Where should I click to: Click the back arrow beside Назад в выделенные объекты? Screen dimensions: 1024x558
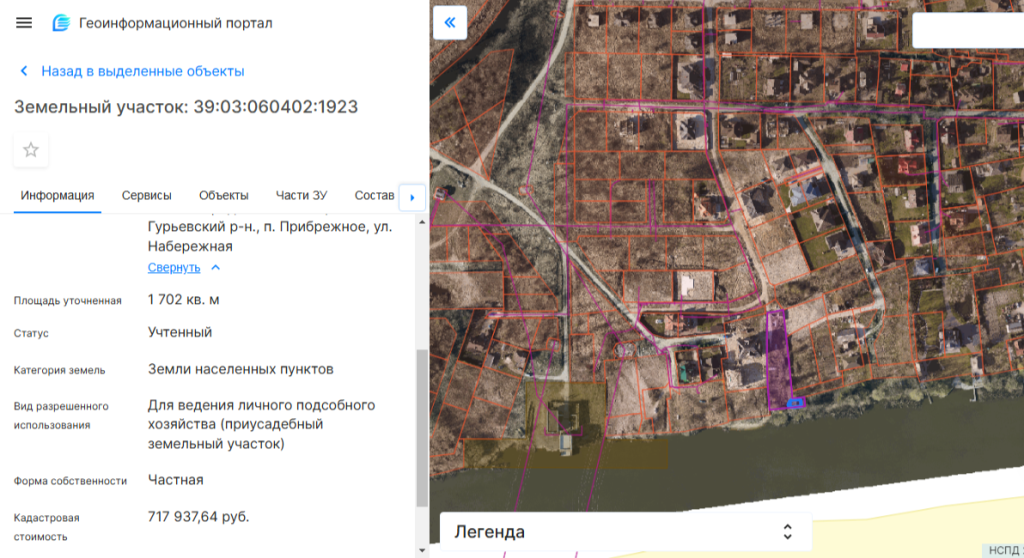coord(24,72)
